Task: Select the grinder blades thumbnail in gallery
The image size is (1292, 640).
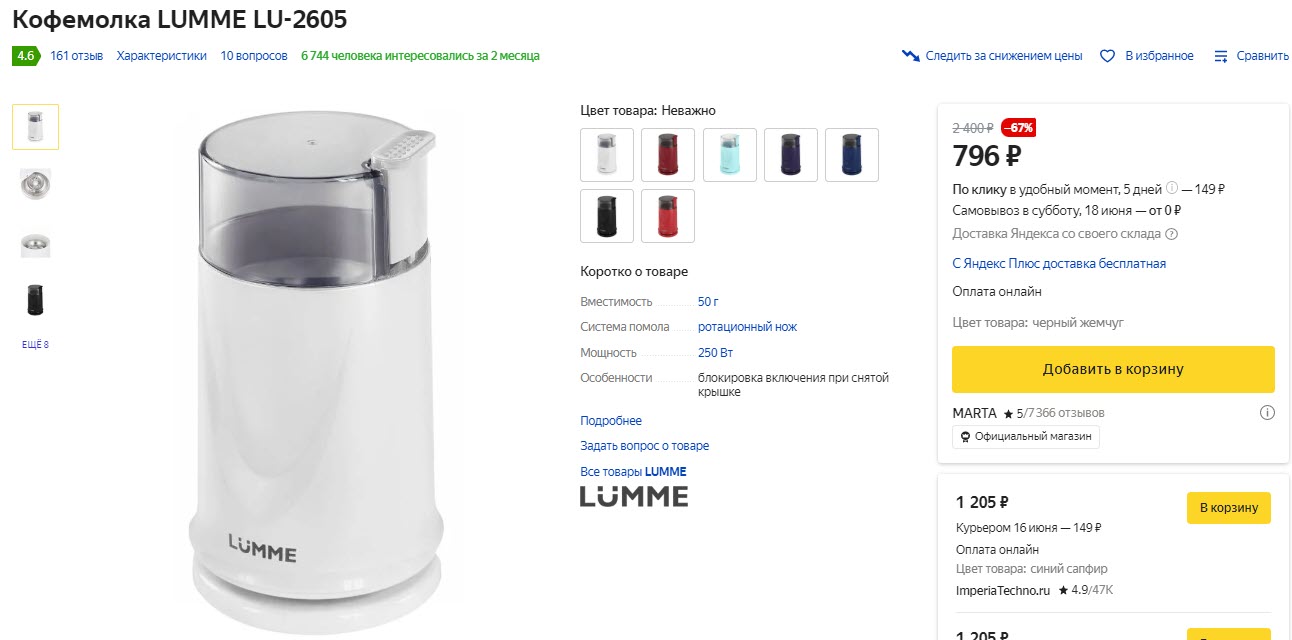Action: pyautogui.click(x=35, y=184)
